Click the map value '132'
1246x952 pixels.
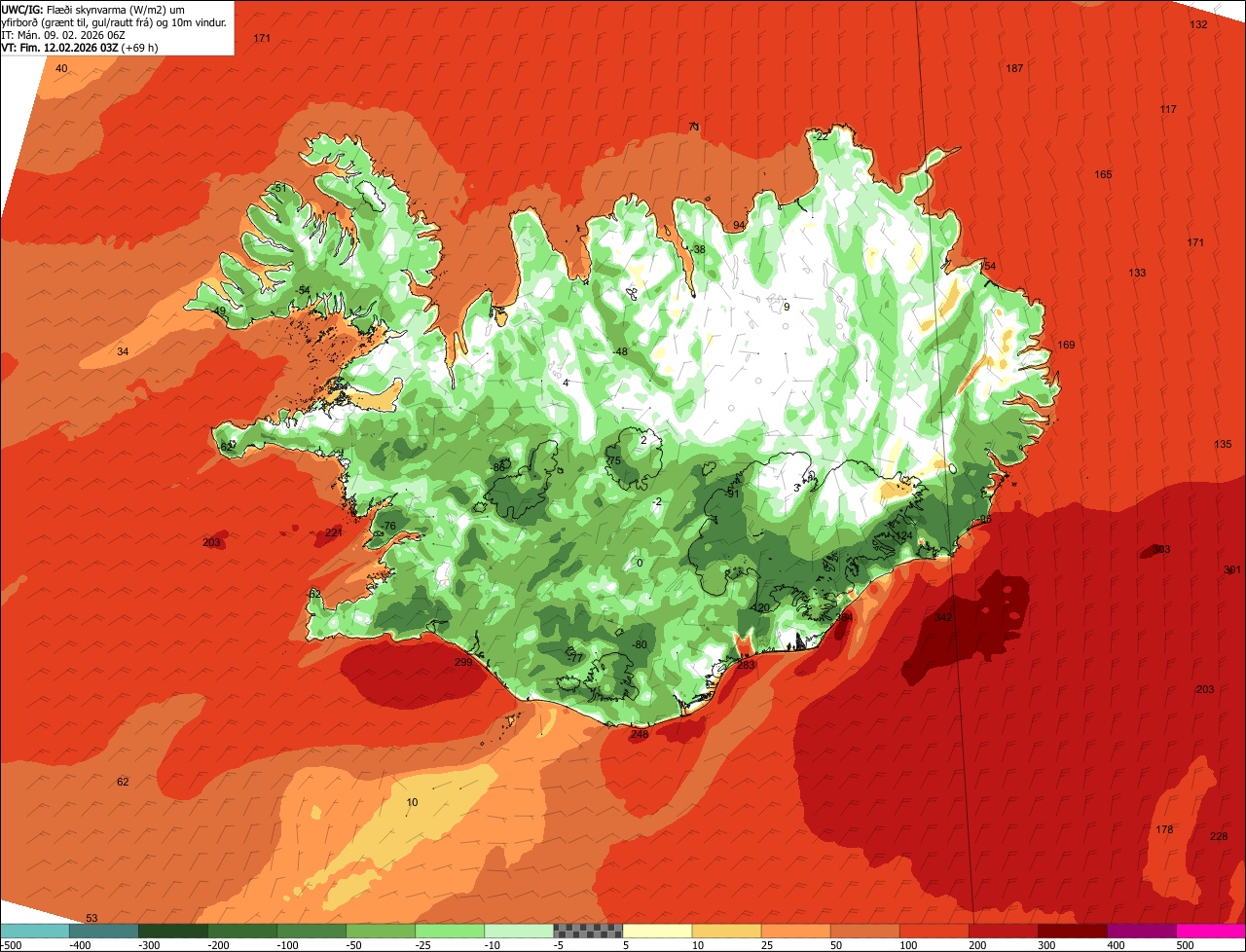click(1198, 24)
